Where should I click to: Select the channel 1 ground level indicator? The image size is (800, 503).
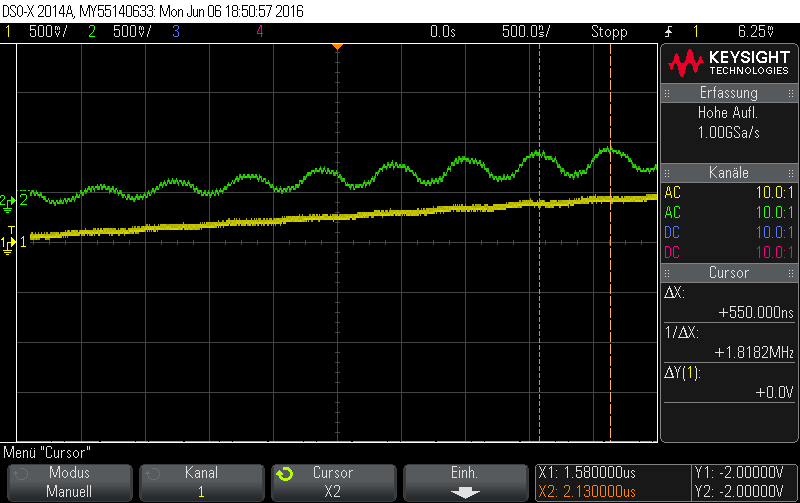[x=8, y=244]
